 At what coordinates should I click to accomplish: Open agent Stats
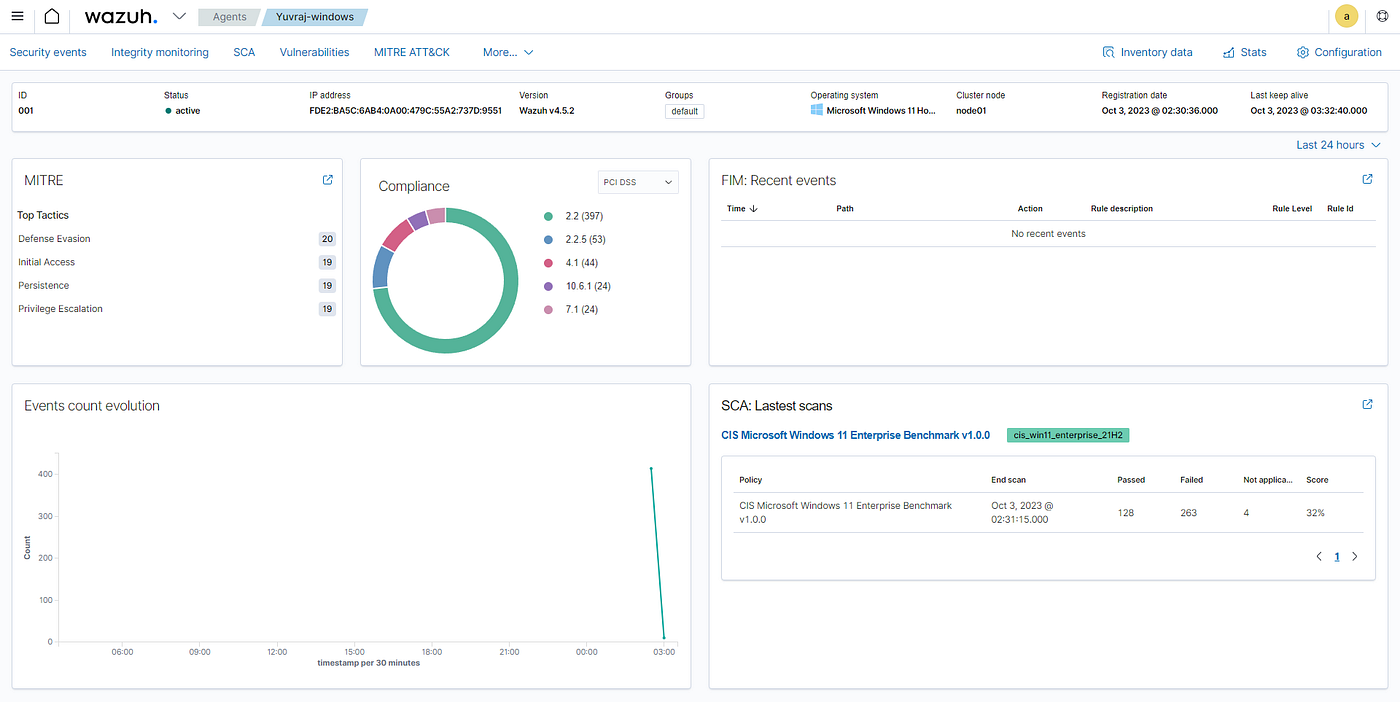tap(1244, 52)
